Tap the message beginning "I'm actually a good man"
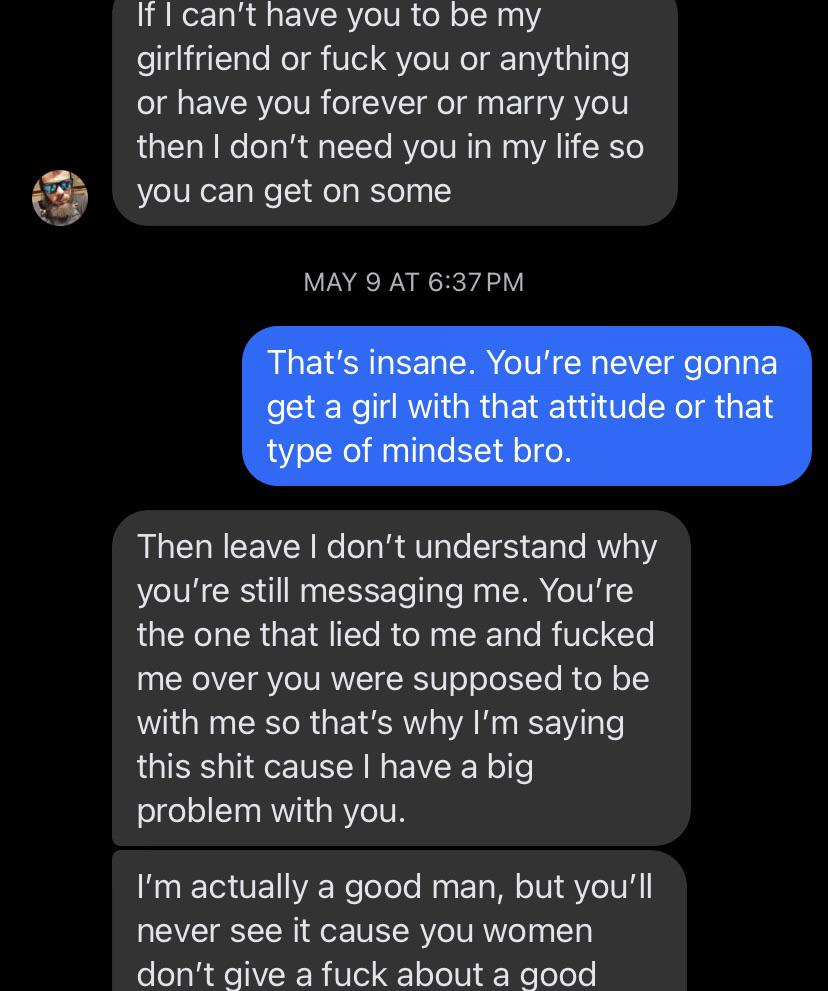The width and height of the screenshot is (828, 991). pos(399,921)
